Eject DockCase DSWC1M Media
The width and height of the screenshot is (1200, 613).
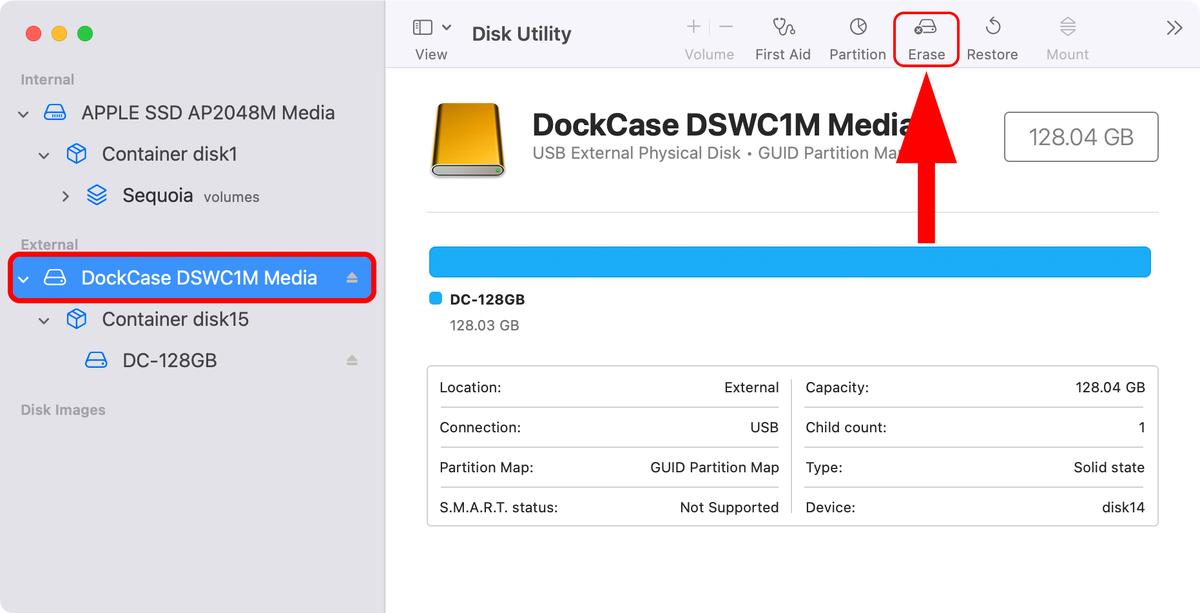[352, 278]
